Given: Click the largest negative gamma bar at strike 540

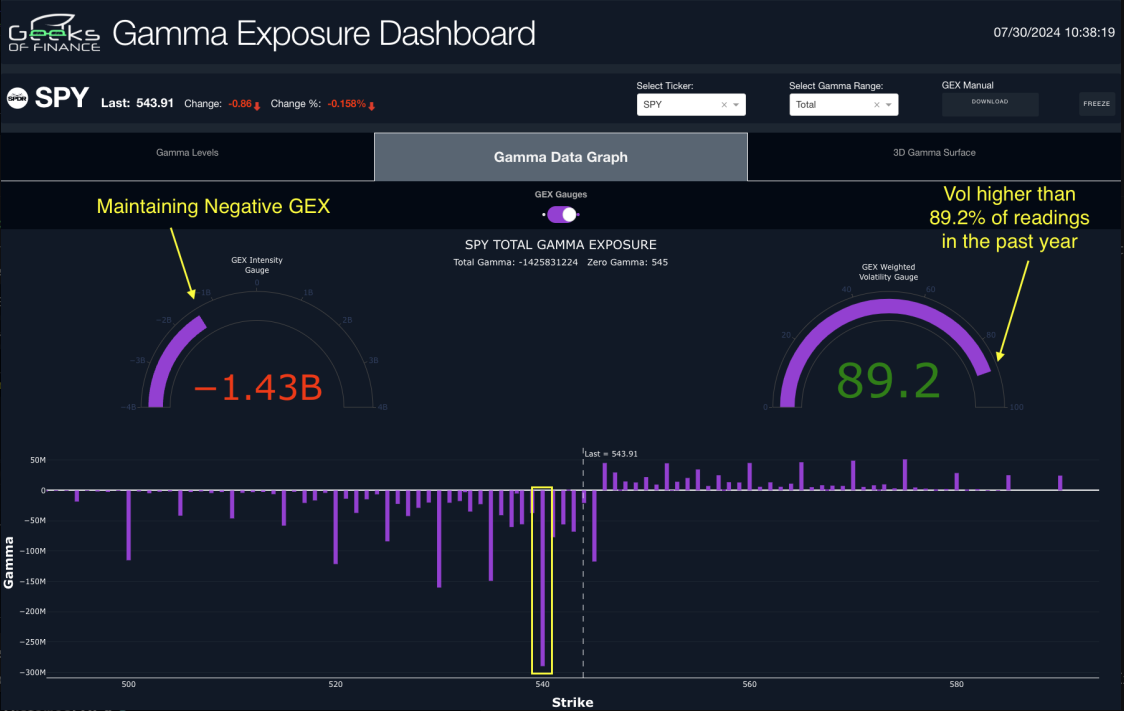Looking at the screenshot, I should pyautogui.click(x=543, y=578).
